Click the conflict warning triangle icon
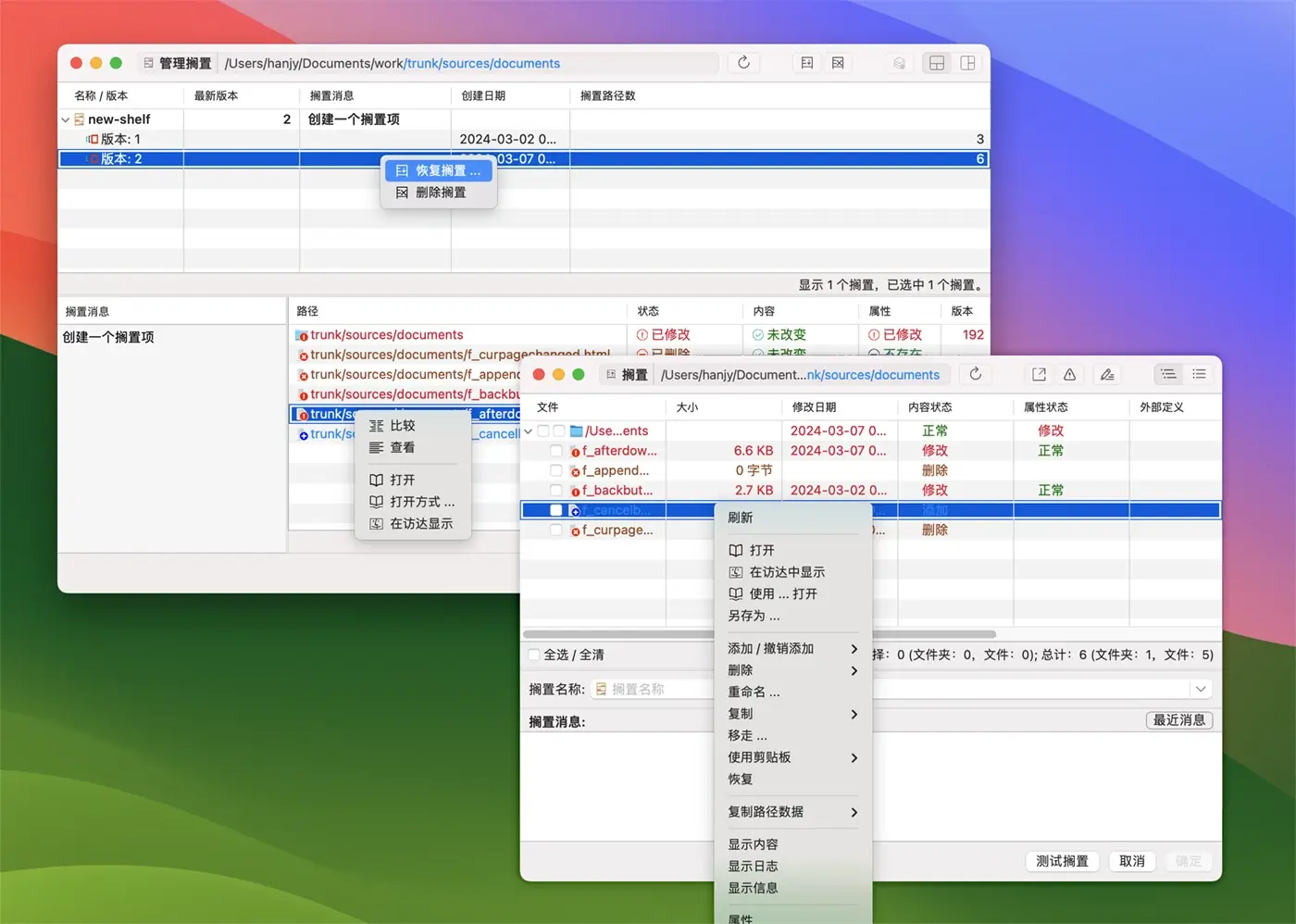Viewport: 1296px width, 924px height. point(1069,374)
